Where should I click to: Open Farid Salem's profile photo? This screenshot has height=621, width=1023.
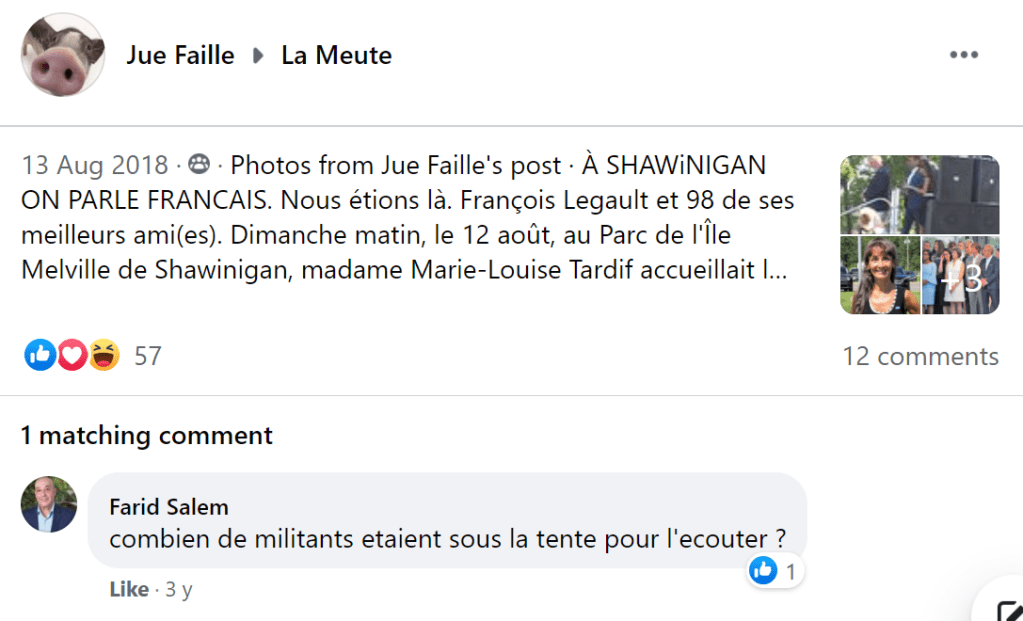click(48, 504)
